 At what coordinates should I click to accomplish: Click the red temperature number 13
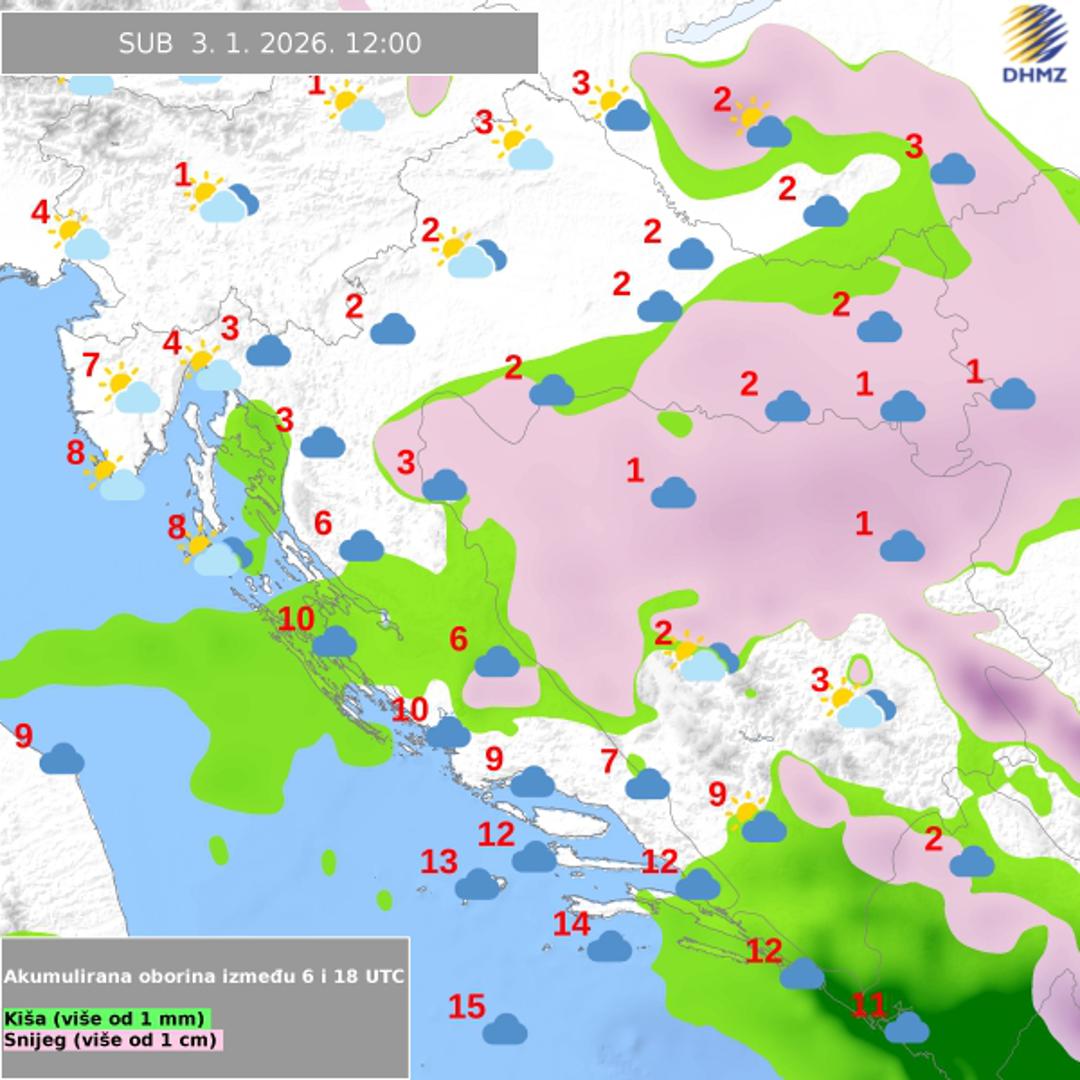(438, 861)
